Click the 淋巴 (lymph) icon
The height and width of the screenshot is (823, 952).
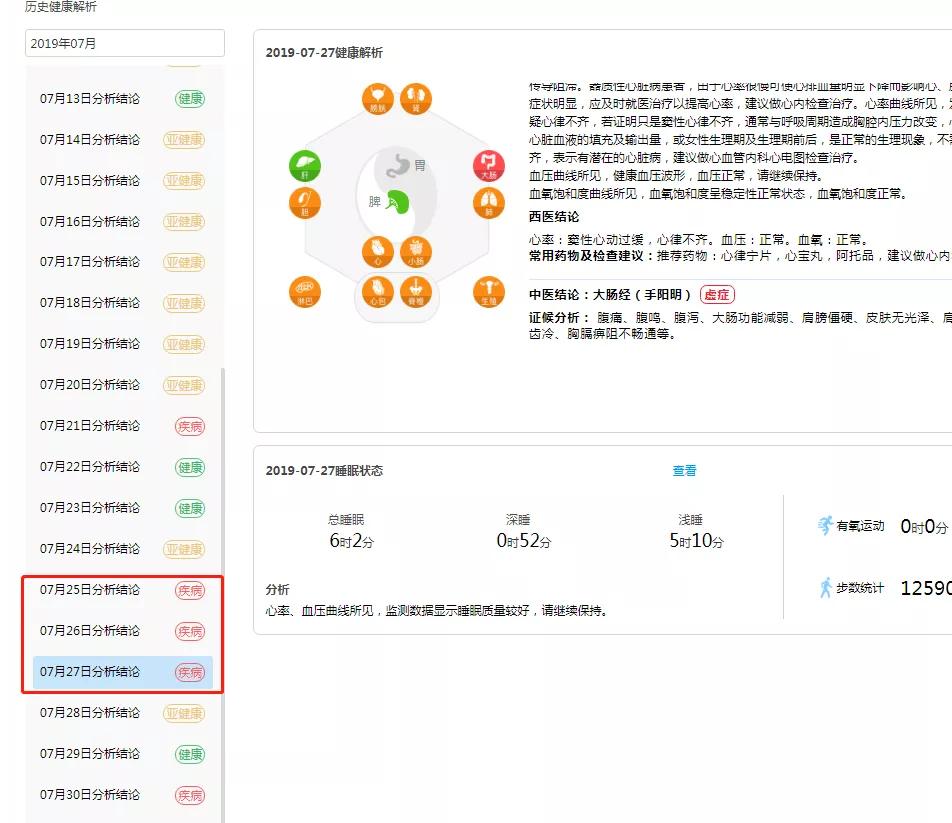304,291
